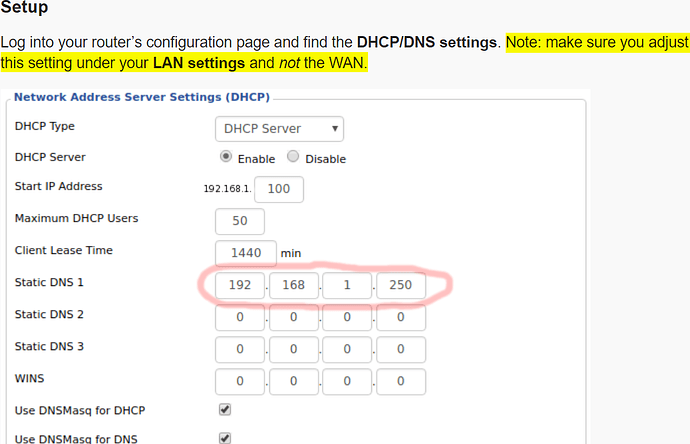690x444 pixels.
Task: Toggle the Use DNSMasq for DHCP checkbox
Action: tap(224, 410)
